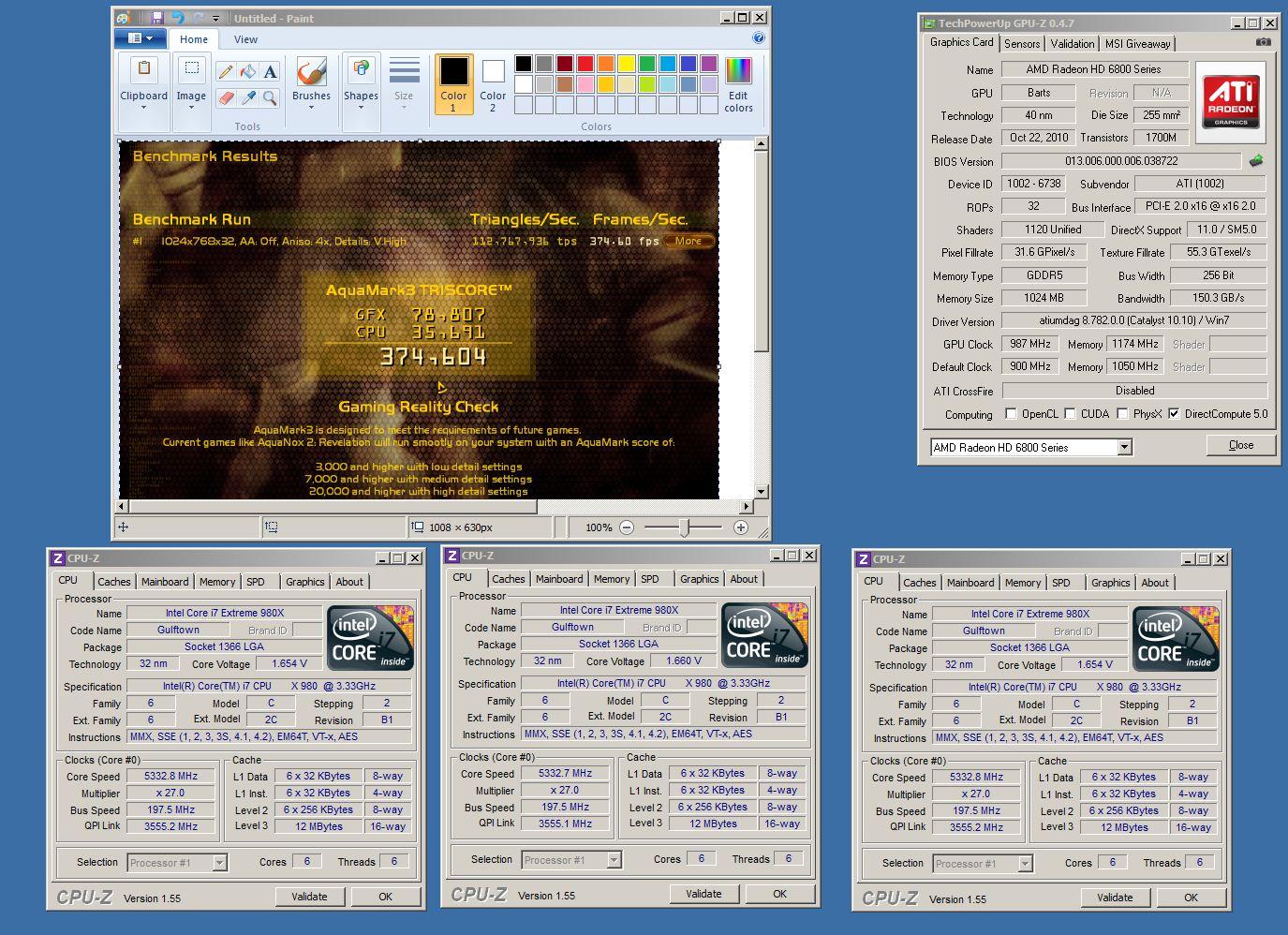Open Processor #1 dropdown in right CPU-Z

coord(1026,864)
